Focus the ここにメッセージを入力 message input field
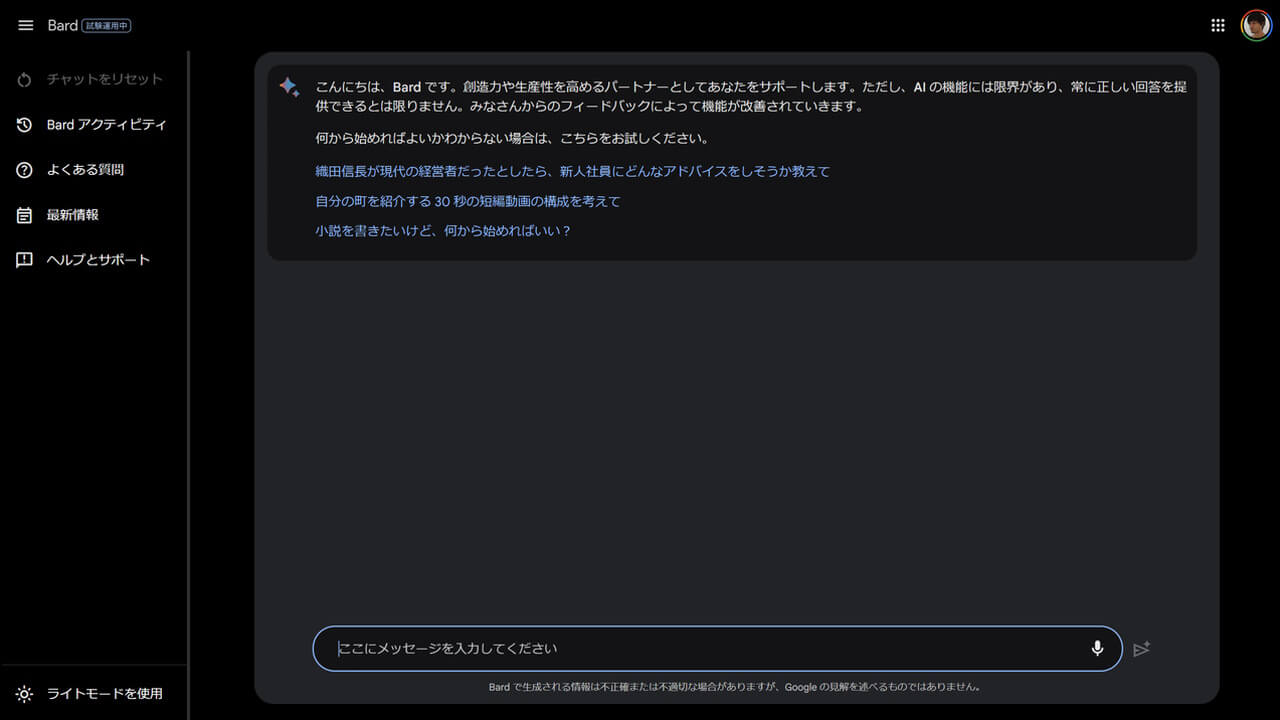The image size is (1280, 720). [x=700, y=649]
